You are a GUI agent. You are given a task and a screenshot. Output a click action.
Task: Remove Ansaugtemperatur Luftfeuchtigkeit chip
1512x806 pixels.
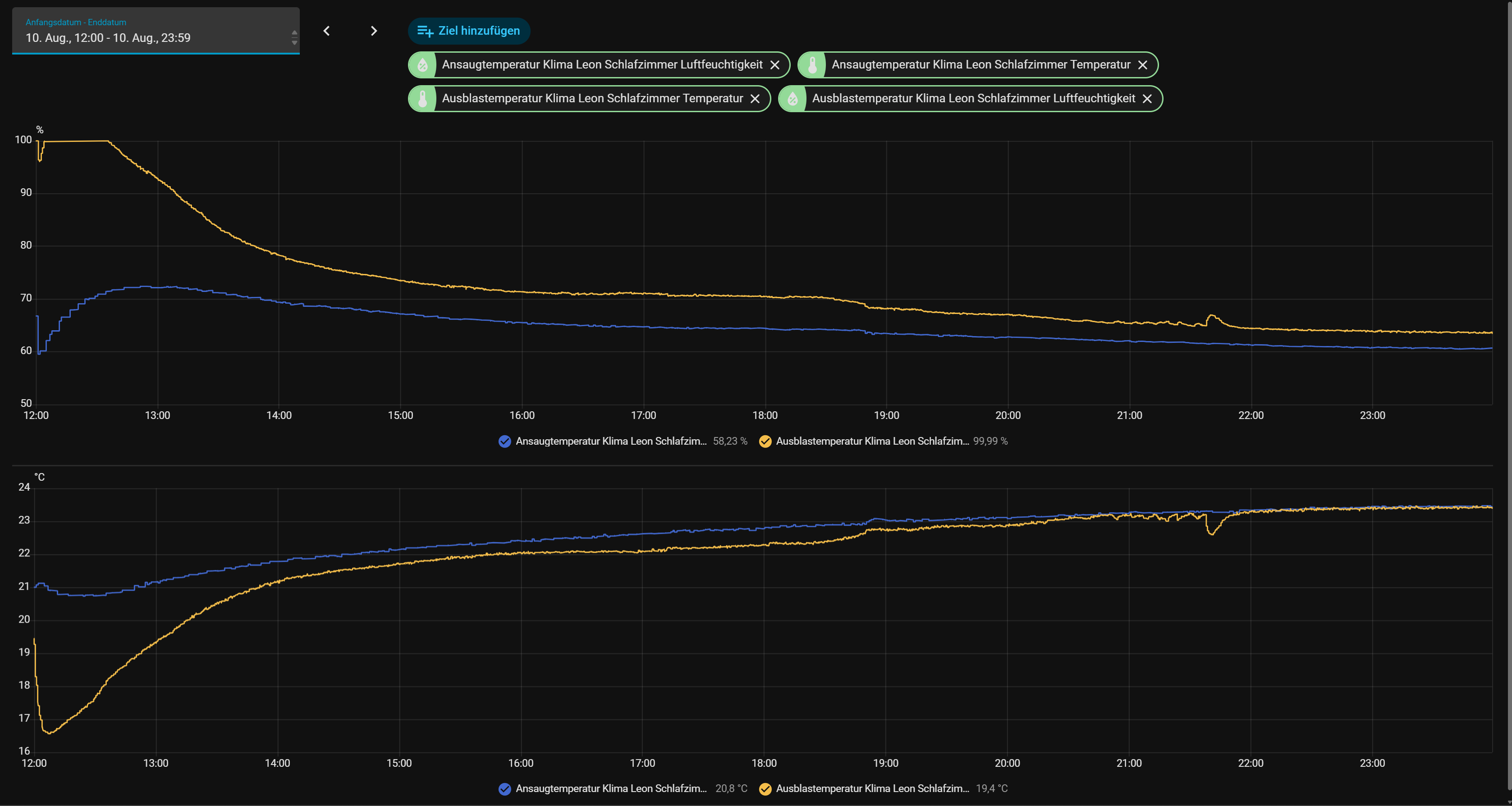click(775, 64)
